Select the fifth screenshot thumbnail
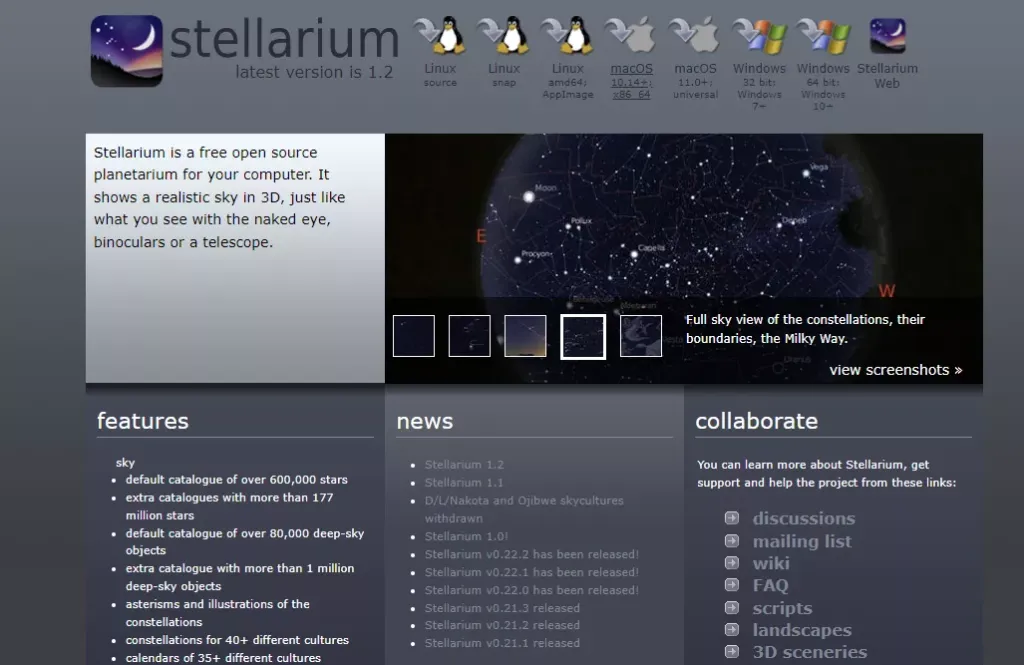This screenshot has width=1024, height=665. [641, 336]
